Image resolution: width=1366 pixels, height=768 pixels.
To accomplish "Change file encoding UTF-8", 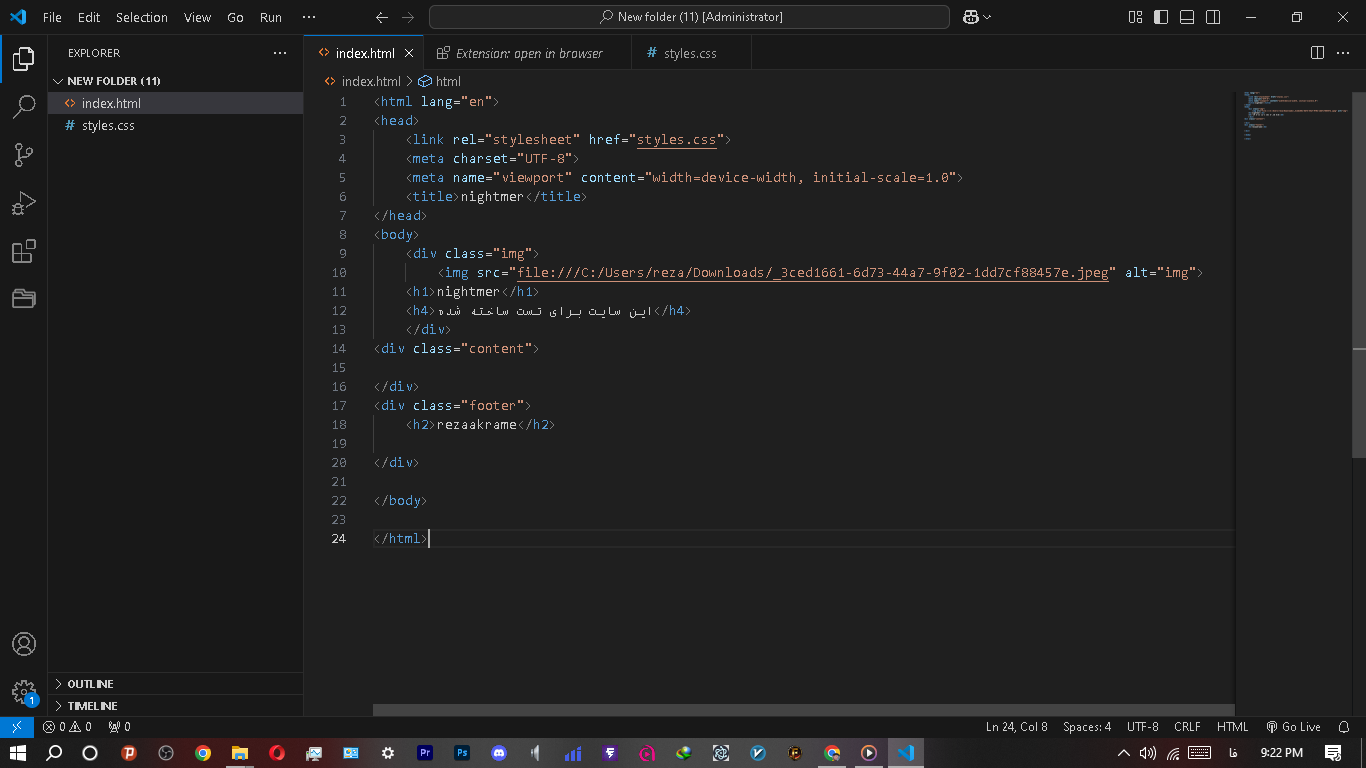I will point(1143,727).
